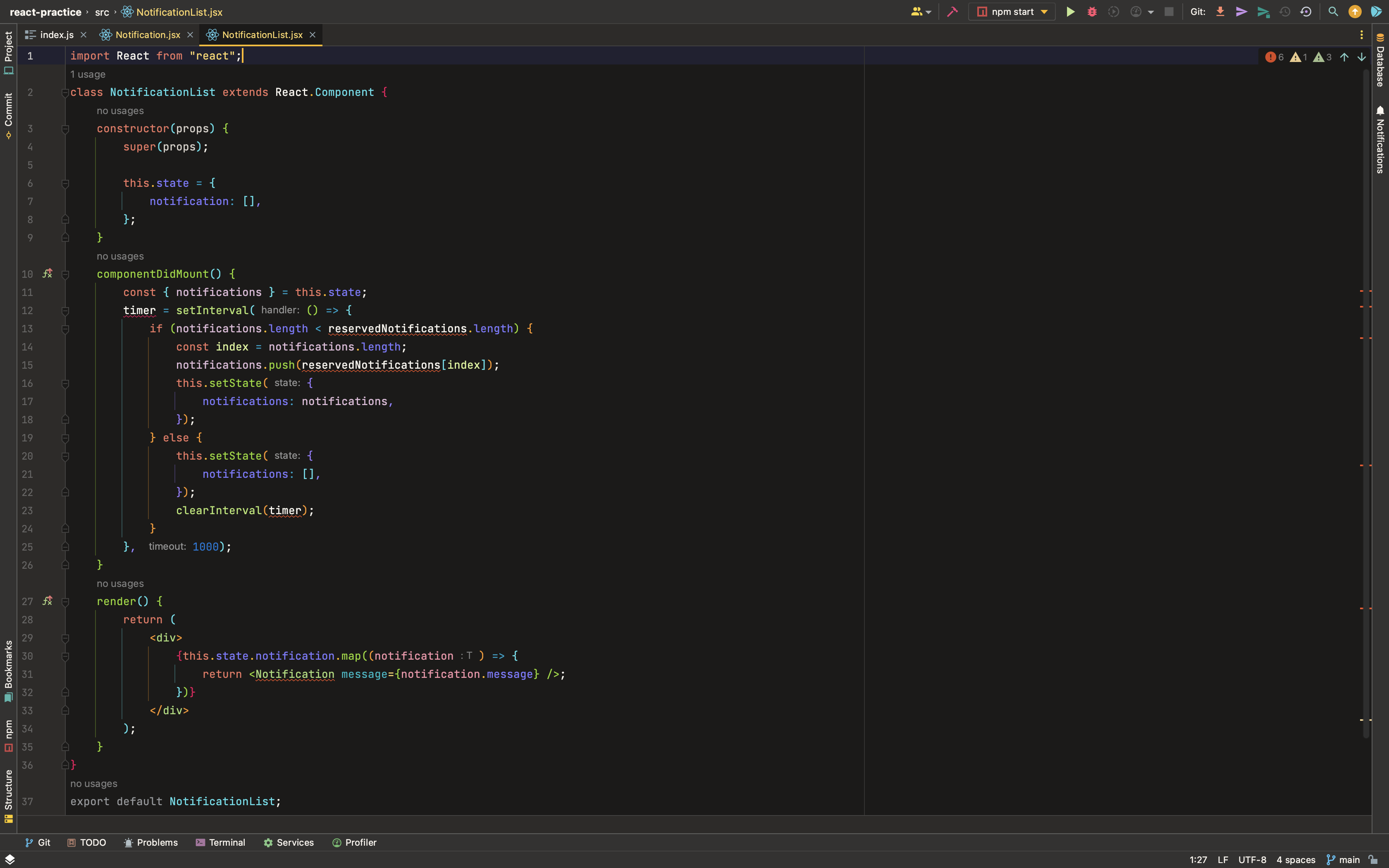Change UTF-8 file encoding

[1253, 859]
